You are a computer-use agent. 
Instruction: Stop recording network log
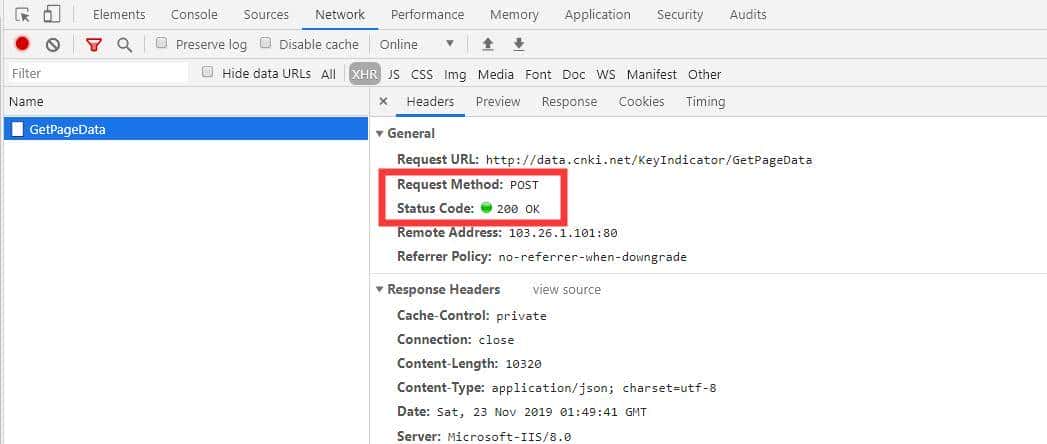(x=23, y=44)
